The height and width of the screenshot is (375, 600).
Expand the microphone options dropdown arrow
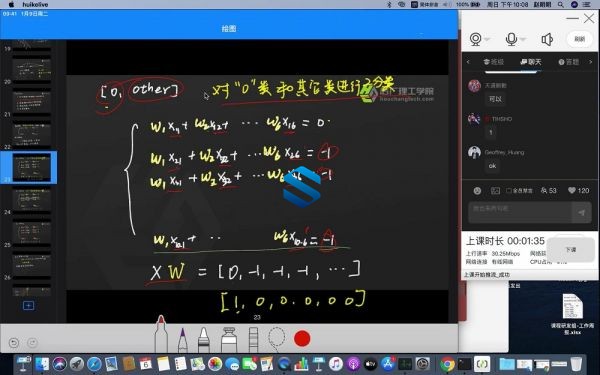click(x=522, y=39)
